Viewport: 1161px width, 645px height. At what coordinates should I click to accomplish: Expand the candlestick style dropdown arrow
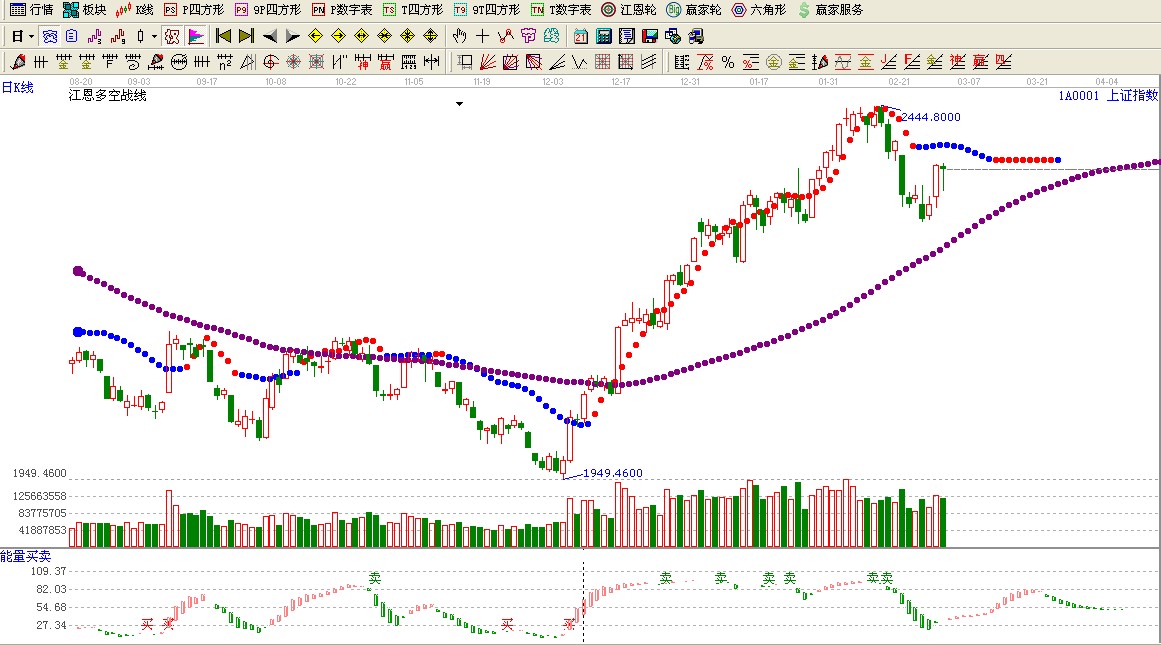coord(154,36)
